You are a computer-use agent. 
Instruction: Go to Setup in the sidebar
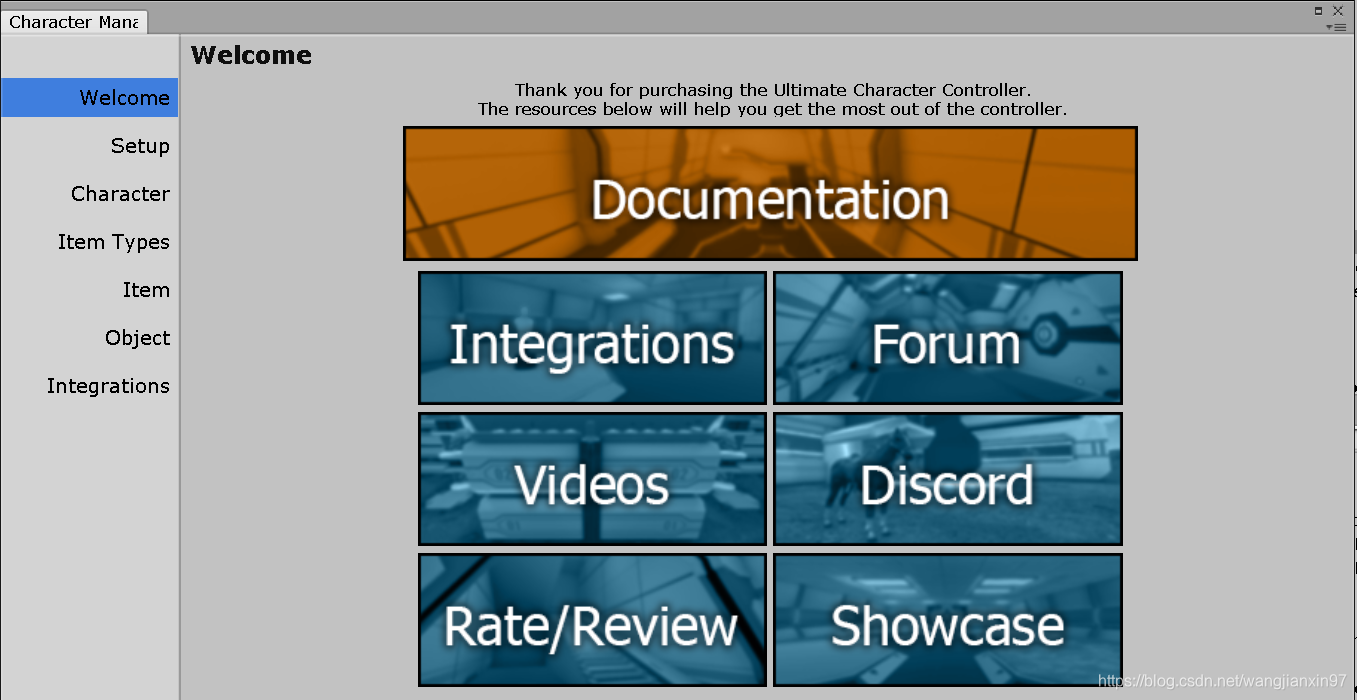pos(90,146)
